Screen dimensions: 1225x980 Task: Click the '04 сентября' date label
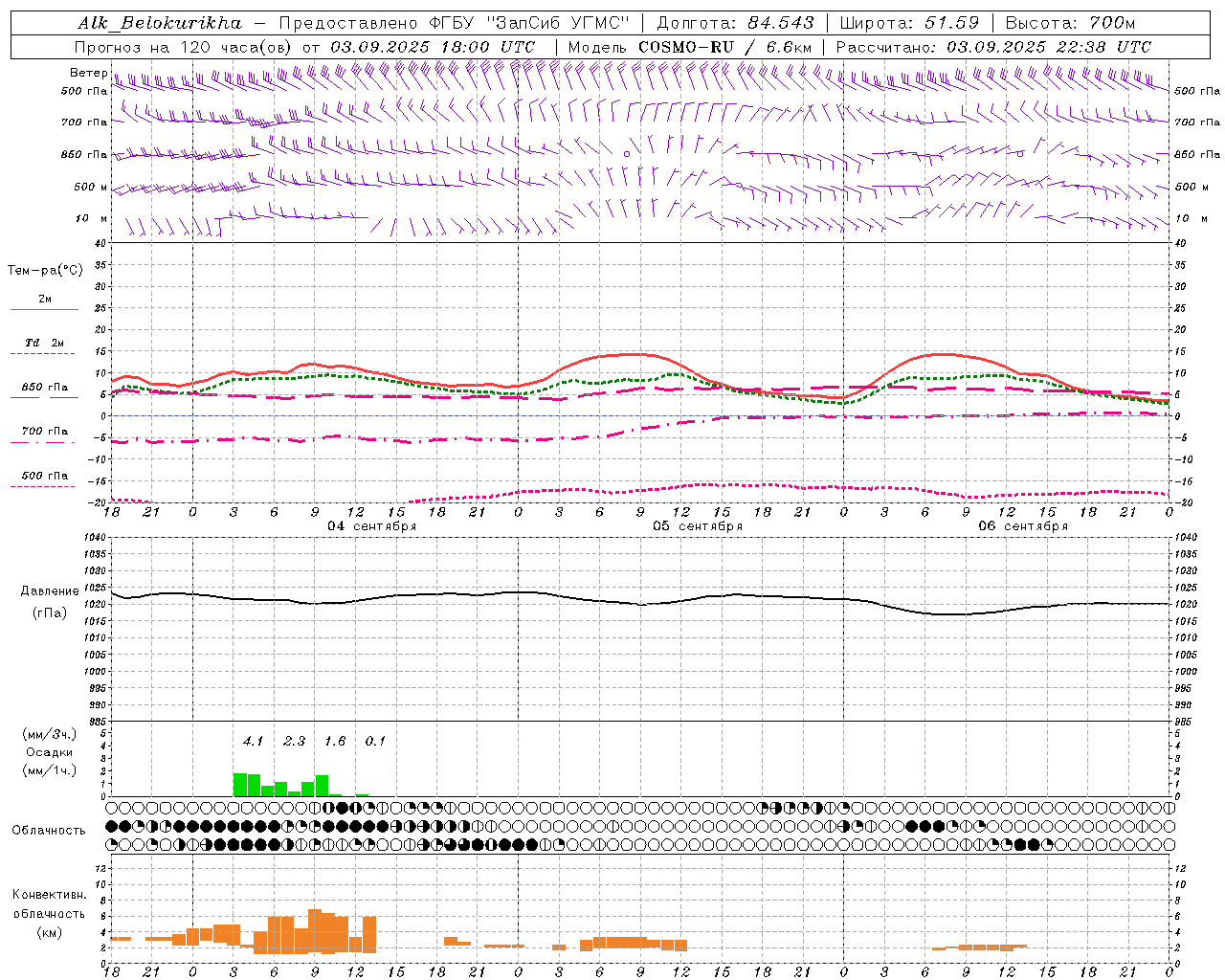click(371, 525)
